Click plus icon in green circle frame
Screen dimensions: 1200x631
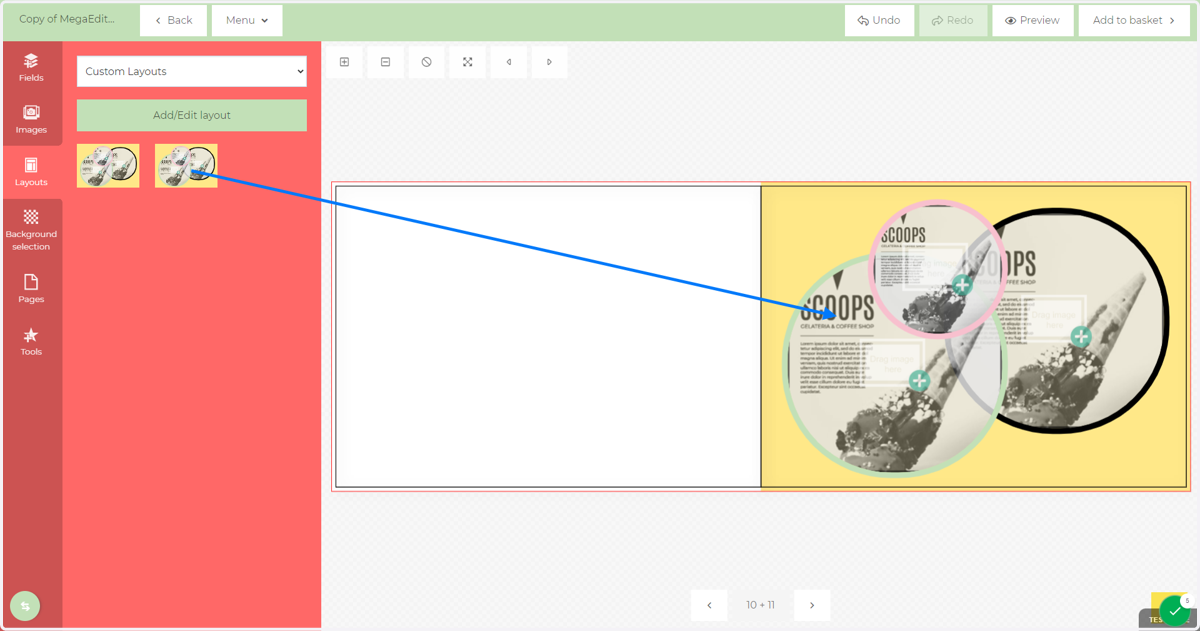click(919, 380)
